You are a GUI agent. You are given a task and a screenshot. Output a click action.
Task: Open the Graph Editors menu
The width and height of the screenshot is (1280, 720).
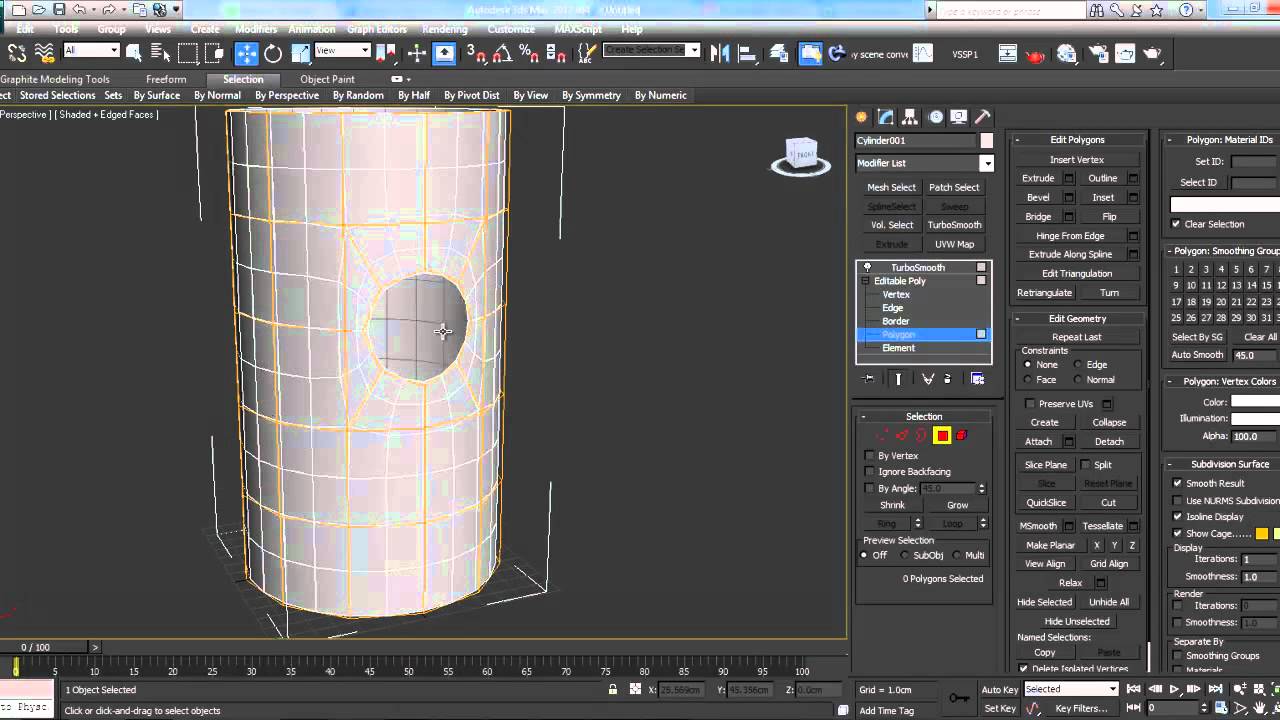[x=376, y=29]
